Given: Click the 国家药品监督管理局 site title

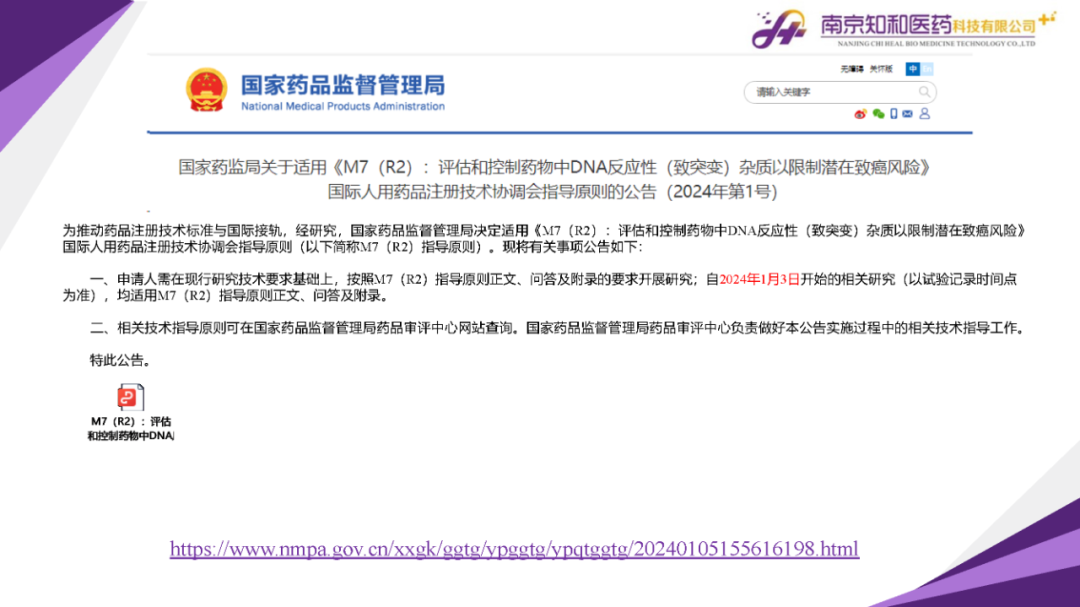Looking at the screenshot, I should 342,84.
